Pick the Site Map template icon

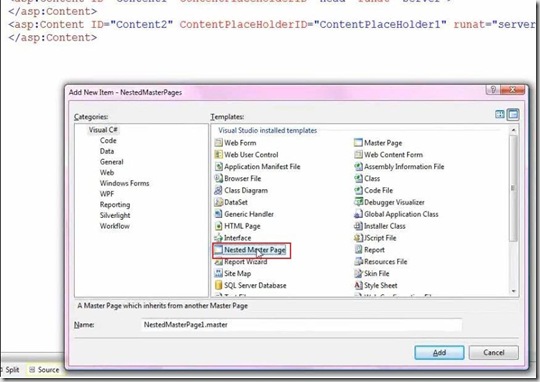tap(218, 273)
